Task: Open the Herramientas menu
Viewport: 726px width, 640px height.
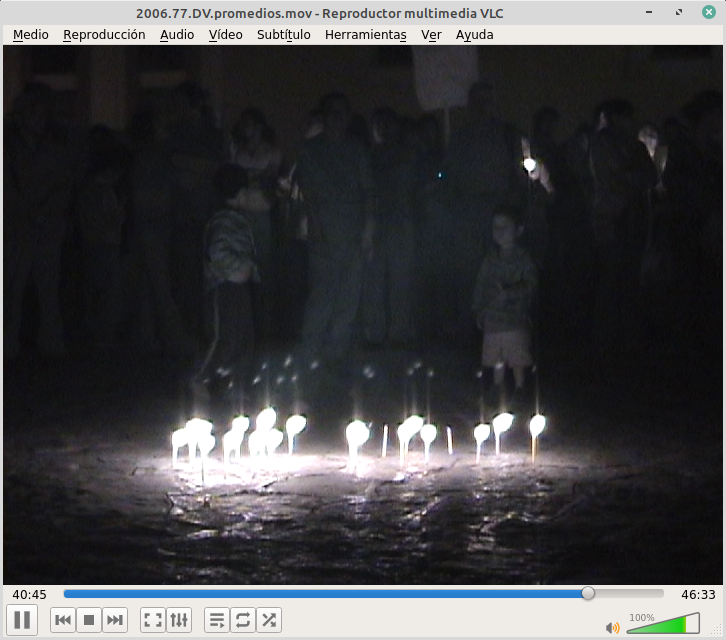Action: [x=366, y=35]
